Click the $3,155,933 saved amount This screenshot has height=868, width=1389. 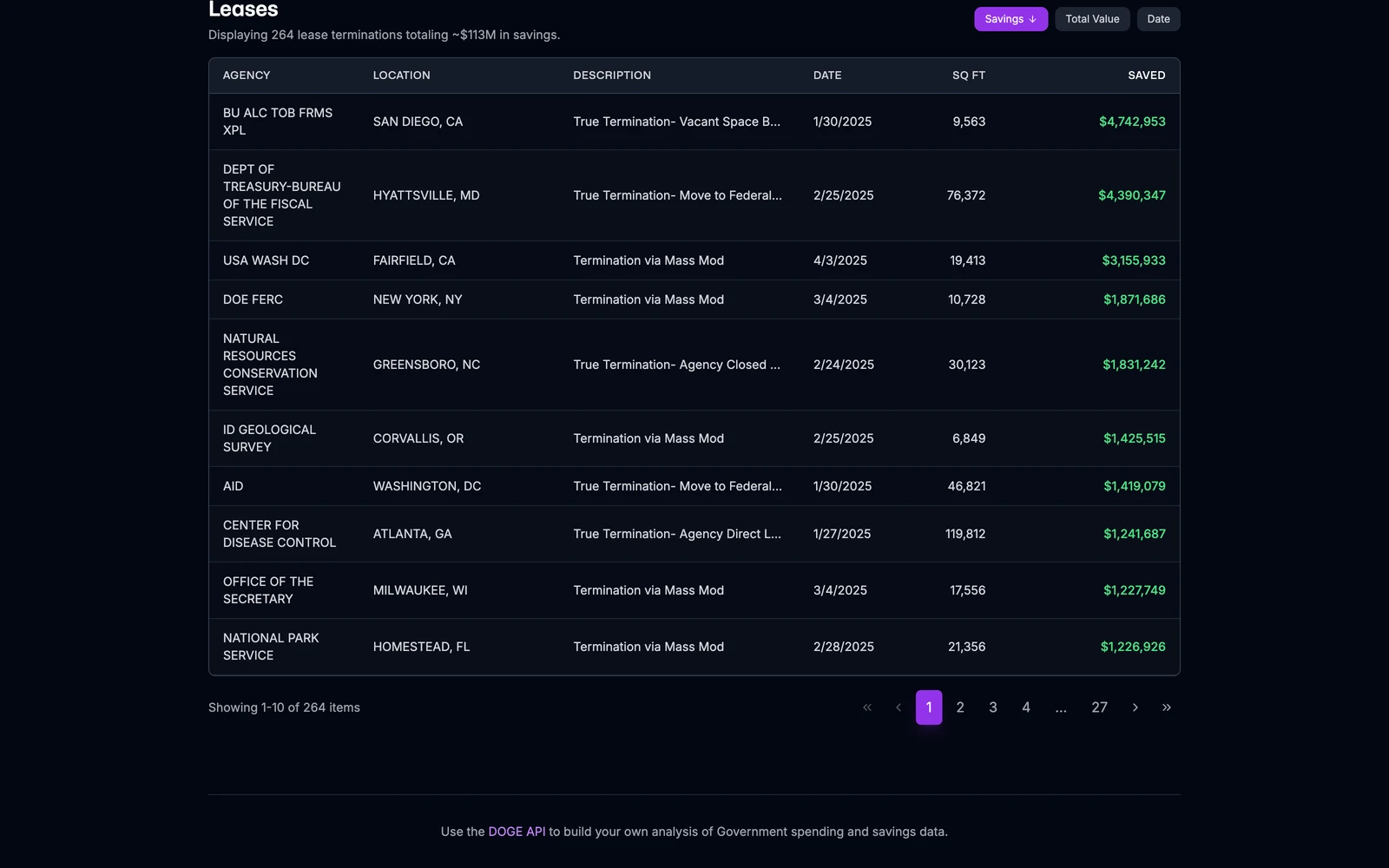1134,260
